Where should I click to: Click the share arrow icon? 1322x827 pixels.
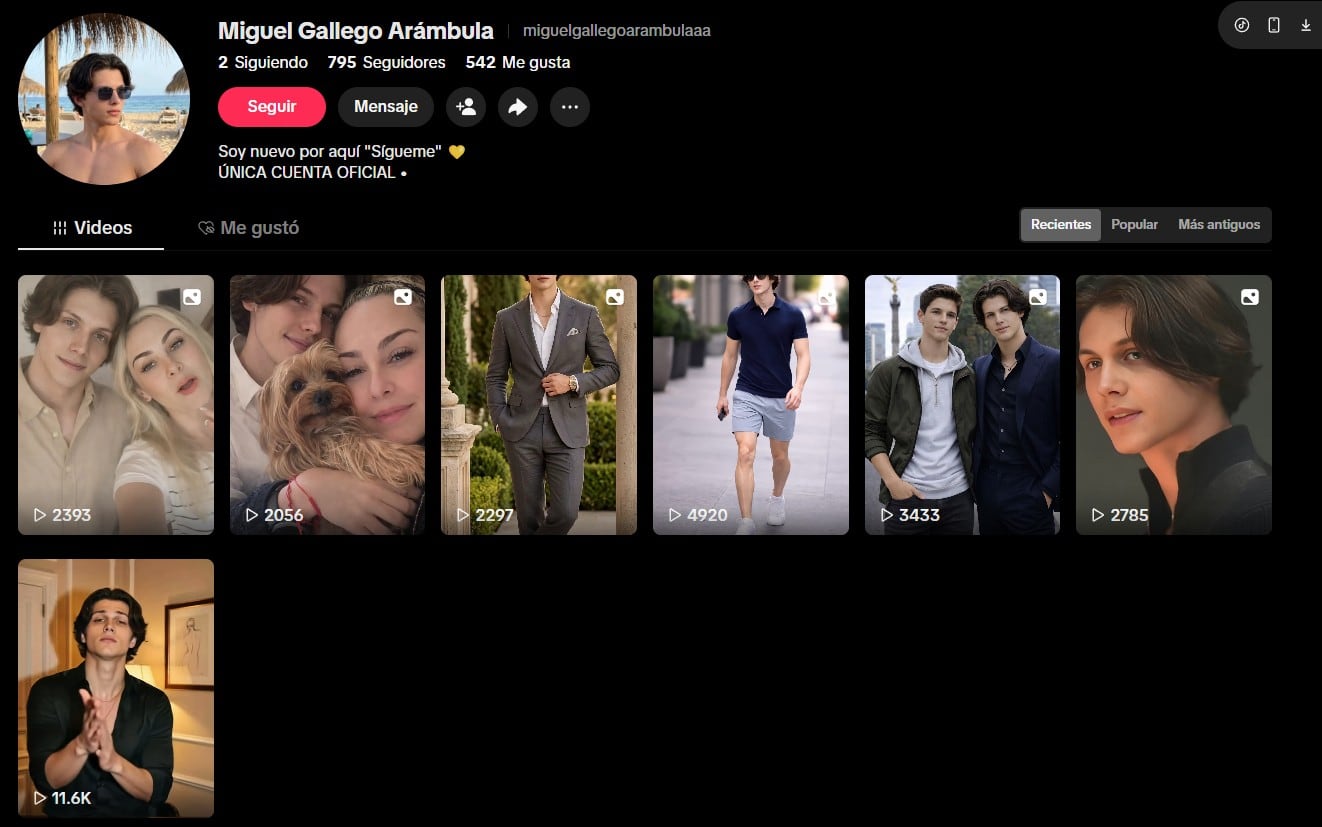(x=518, y=107)
